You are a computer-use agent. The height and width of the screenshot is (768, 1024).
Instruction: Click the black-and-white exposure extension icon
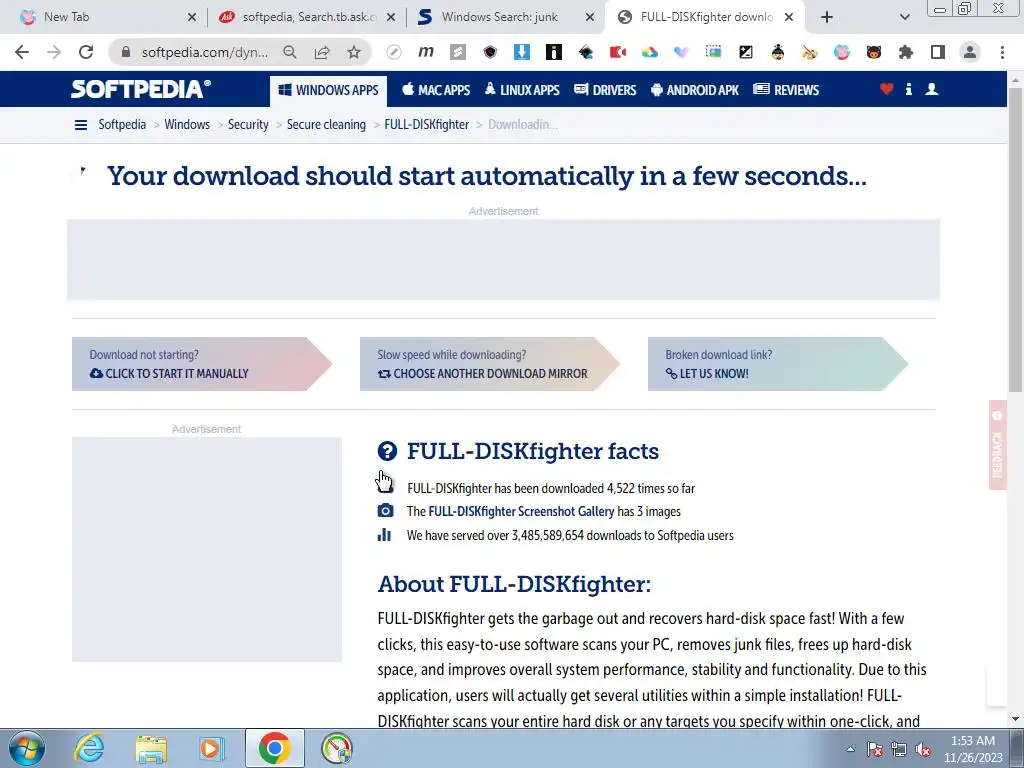pyautogui.click(x=746, y=52)
